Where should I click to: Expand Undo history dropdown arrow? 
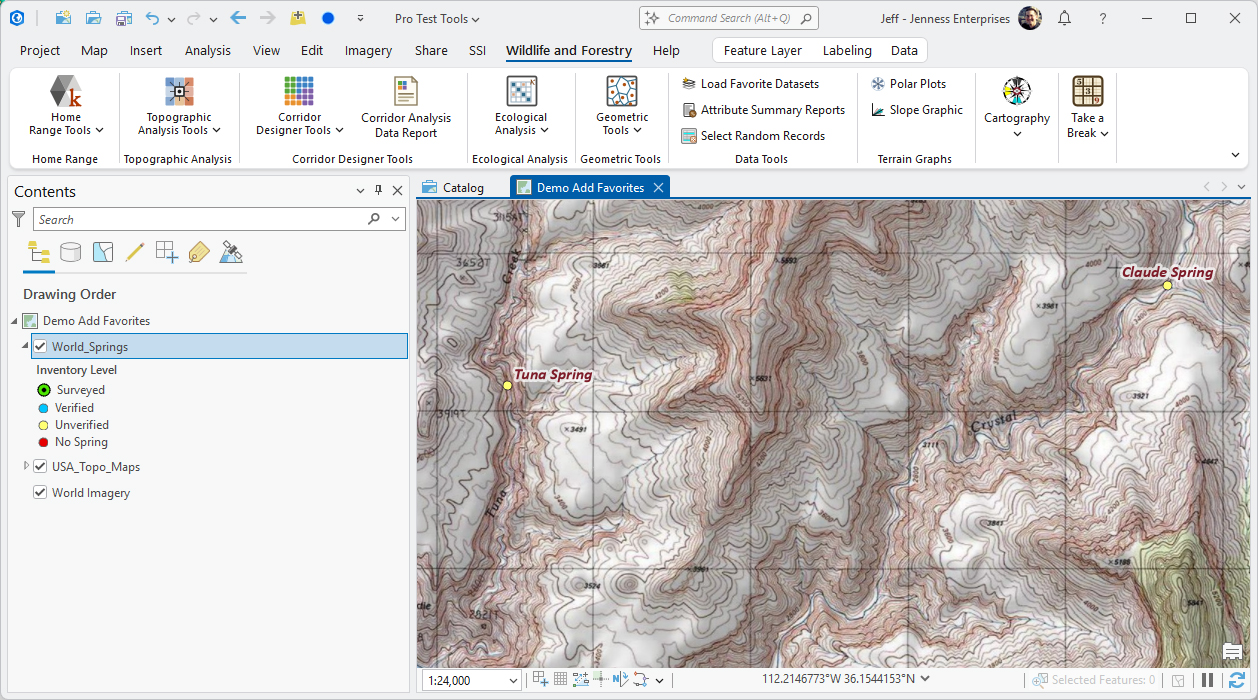pos(171,19)
